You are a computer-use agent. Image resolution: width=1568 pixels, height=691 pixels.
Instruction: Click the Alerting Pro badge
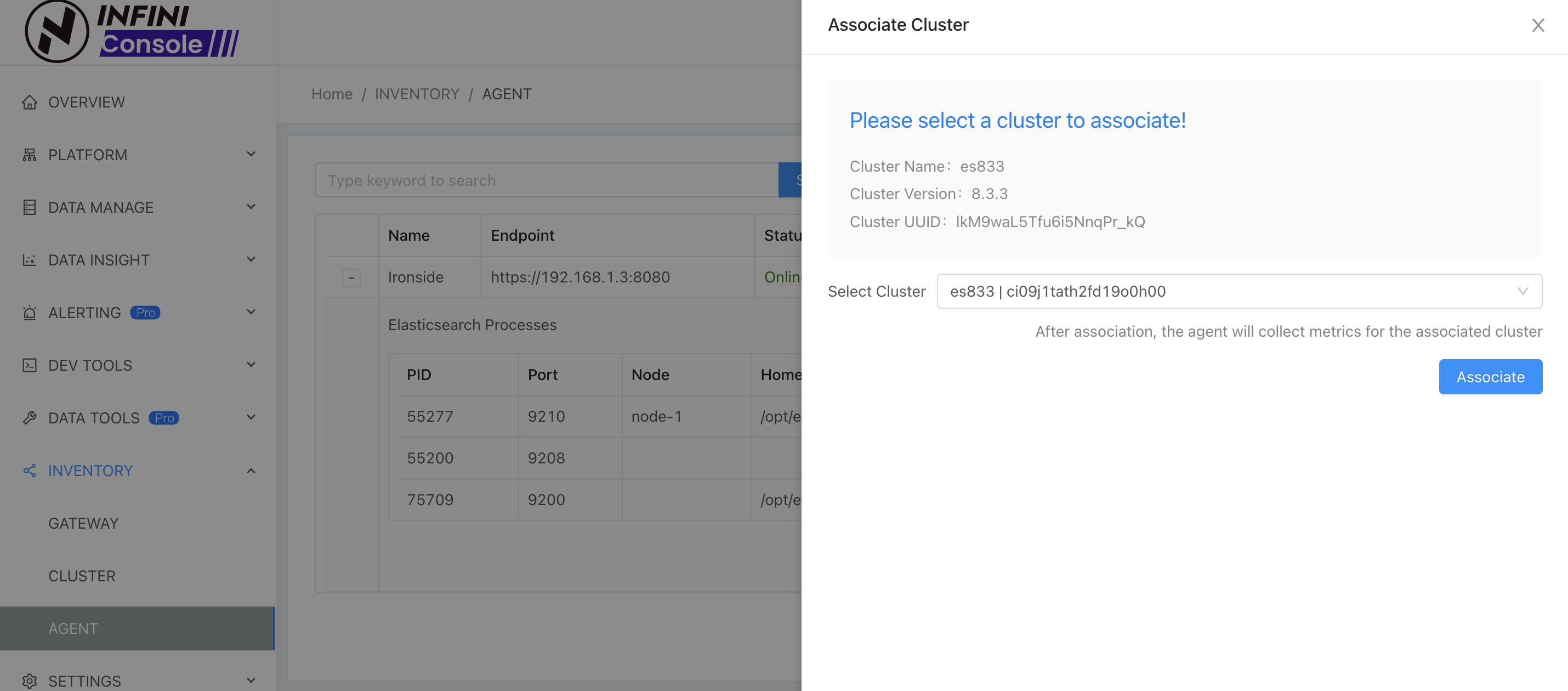(145, 313)
